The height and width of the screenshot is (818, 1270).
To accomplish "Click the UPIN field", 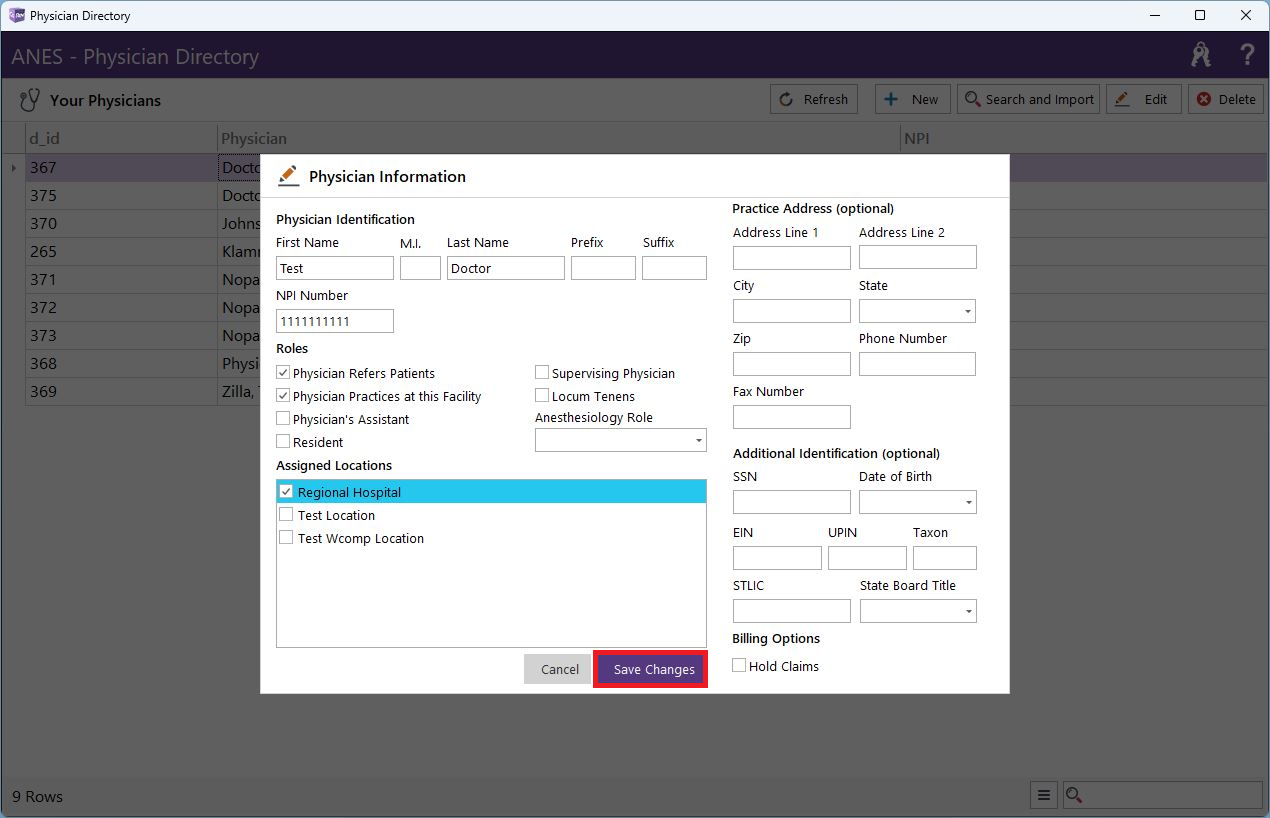I will pos(867,558).
